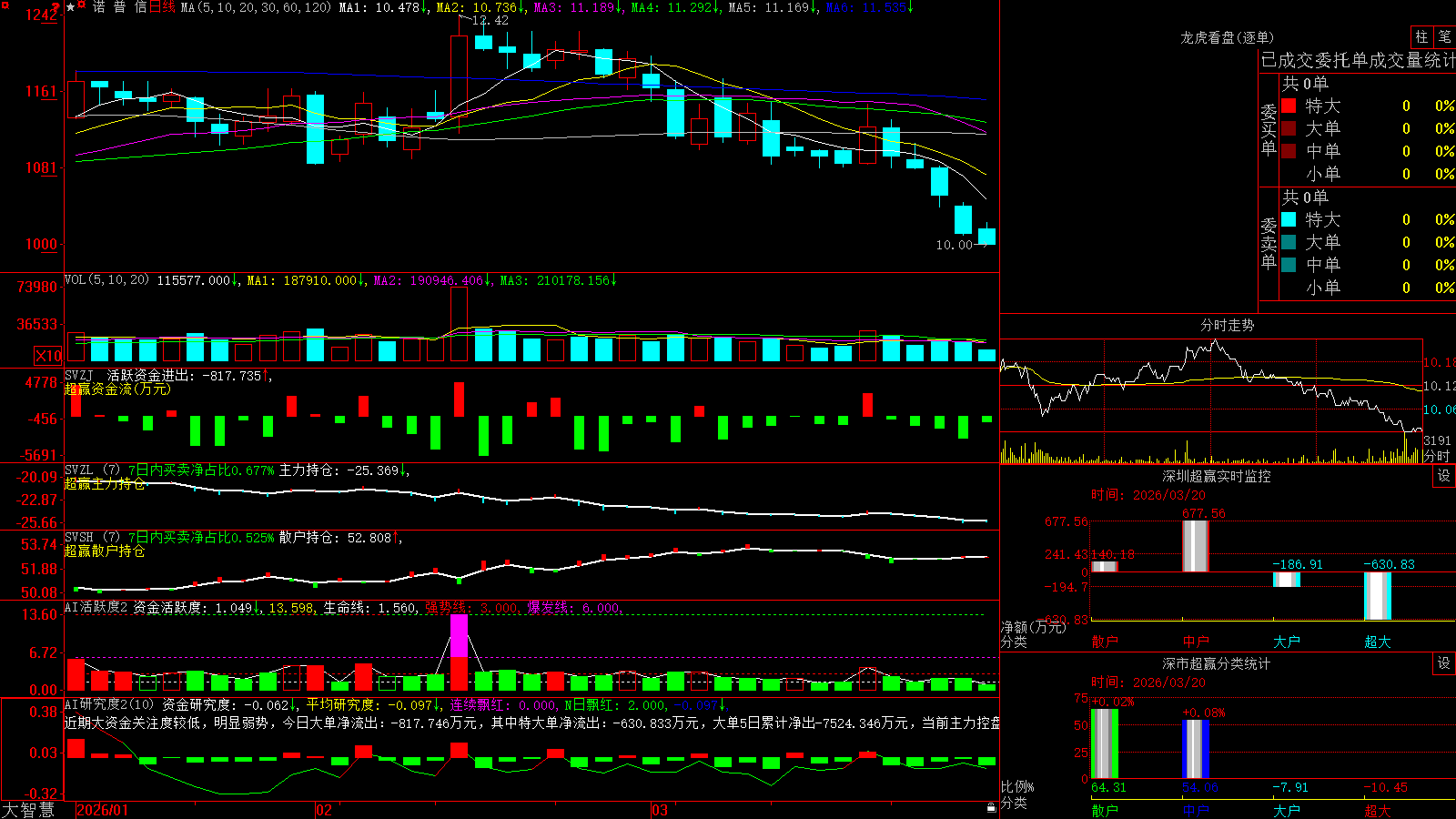Screen dimensions: 1456x819
Task: Click the 大智慧 logo label
Action: point(28,810)
